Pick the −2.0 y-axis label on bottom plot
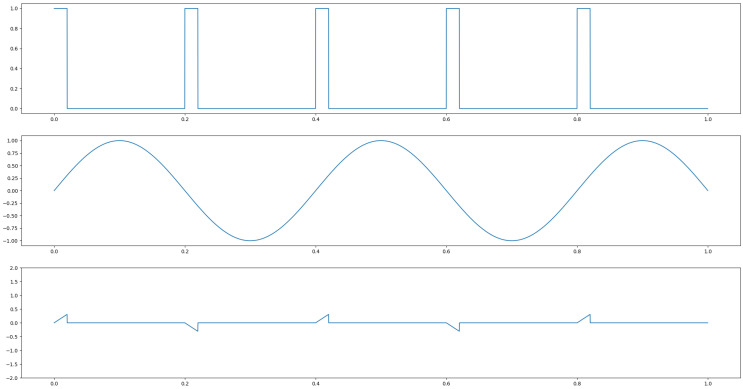This screenshot has height=389, width=743. (12, 378)
